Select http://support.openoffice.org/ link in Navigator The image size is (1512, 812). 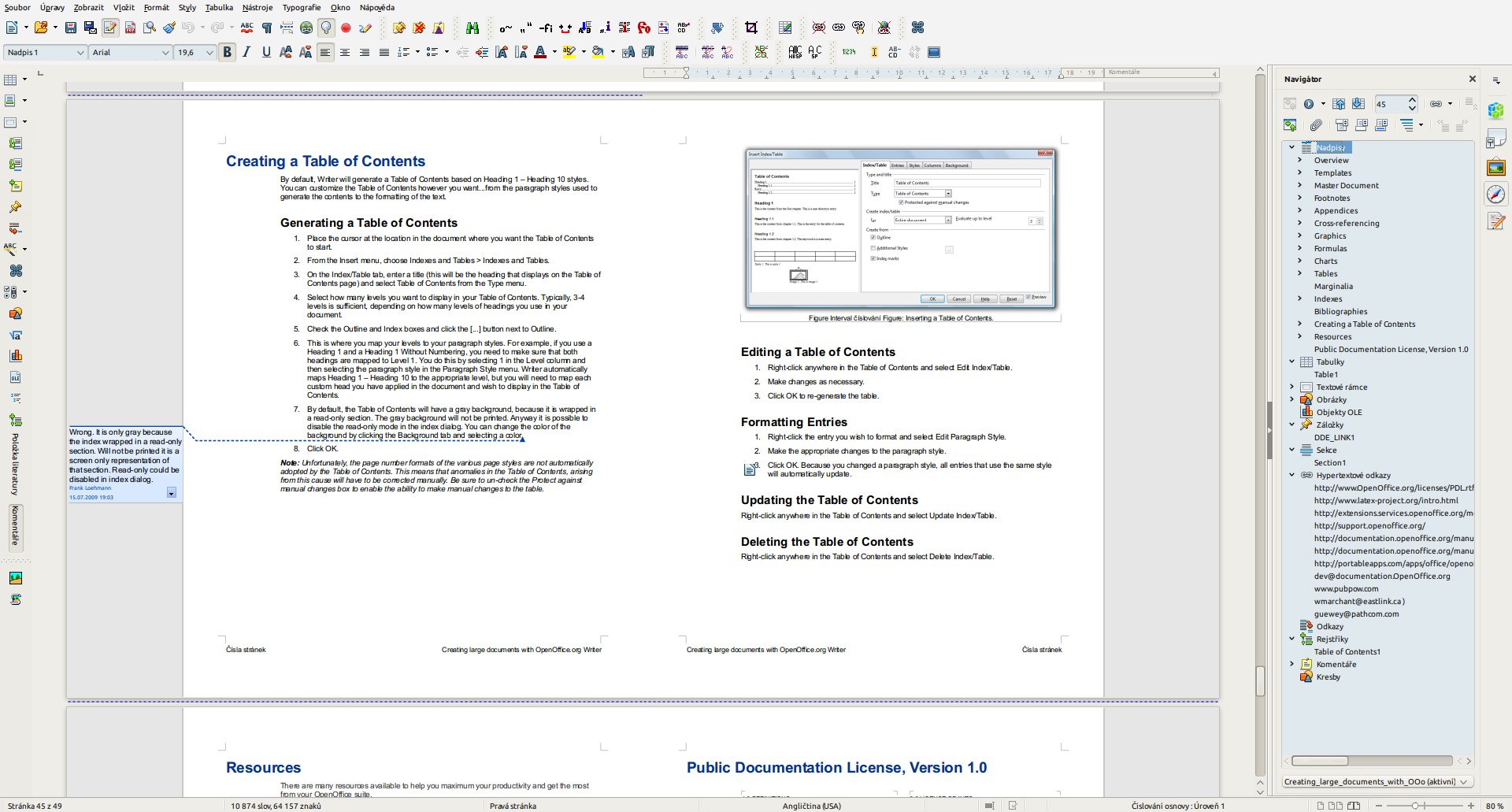click(1369, 525)
